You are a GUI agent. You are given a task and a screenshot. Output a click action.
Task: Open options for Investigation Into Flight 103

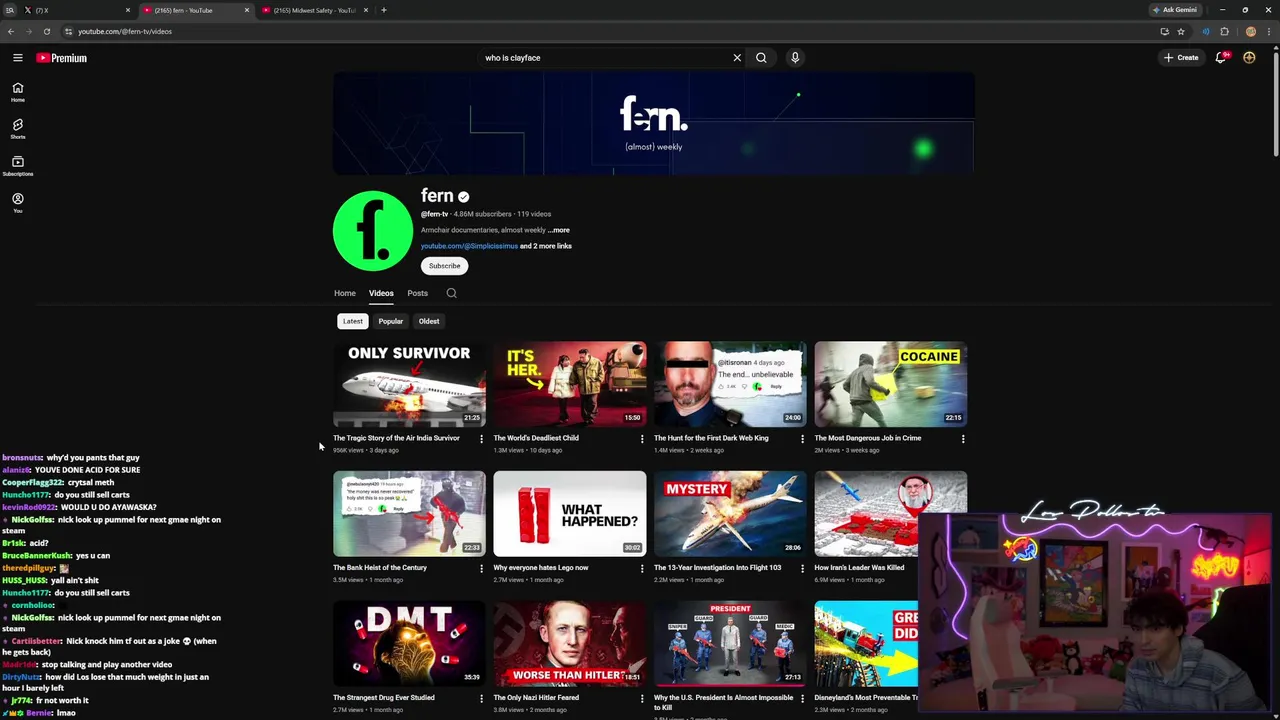[x=802, y=568]
